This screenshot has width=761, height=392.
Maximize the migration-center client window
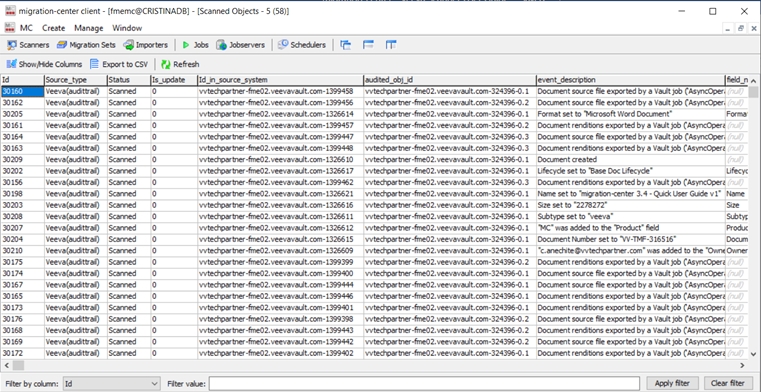[712, 11]
